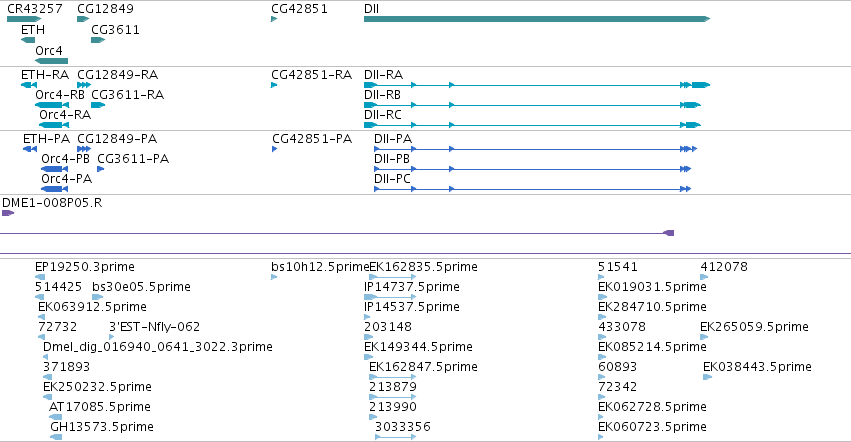851x442 pixels.
Task: Click the Dmel_dig_016940_0641_3022.3prime label
Action: (158, 347)
